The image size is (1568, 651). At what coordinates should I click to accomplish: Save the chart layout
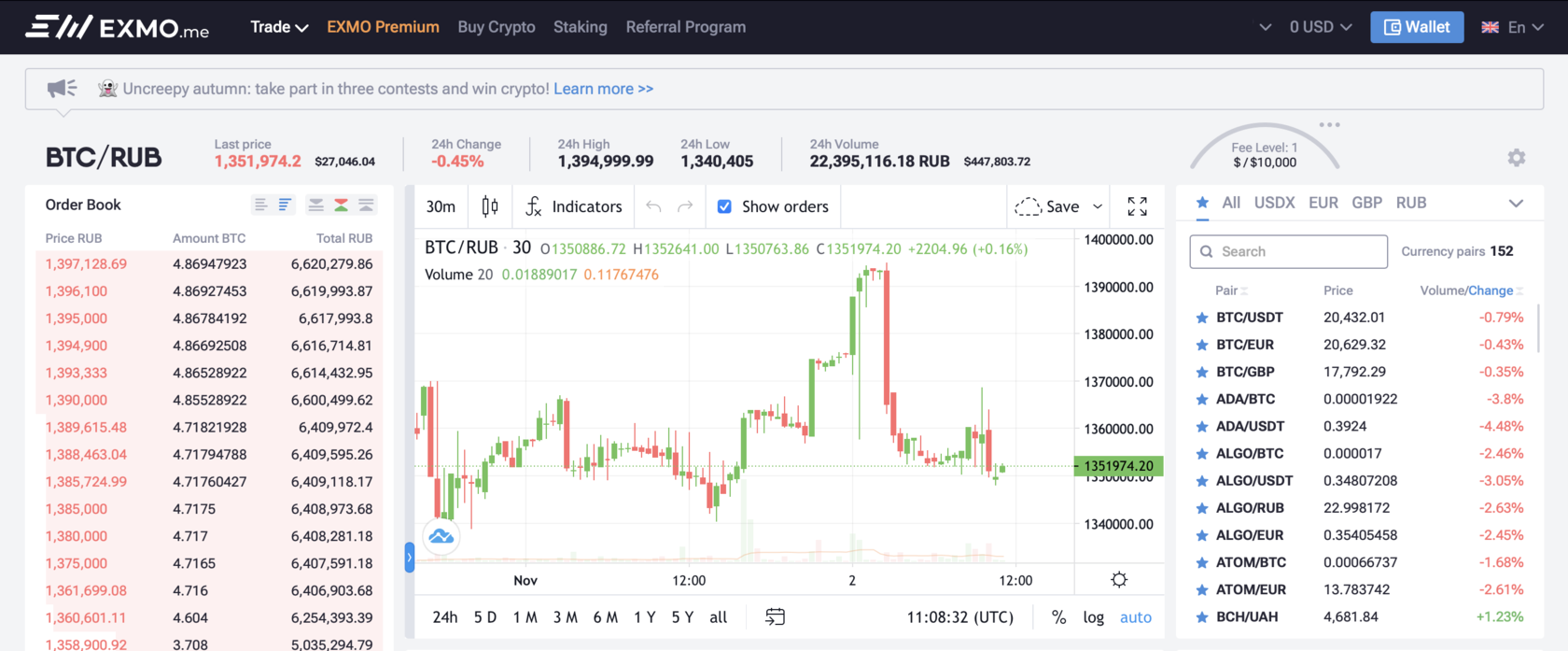(1047, 206)
